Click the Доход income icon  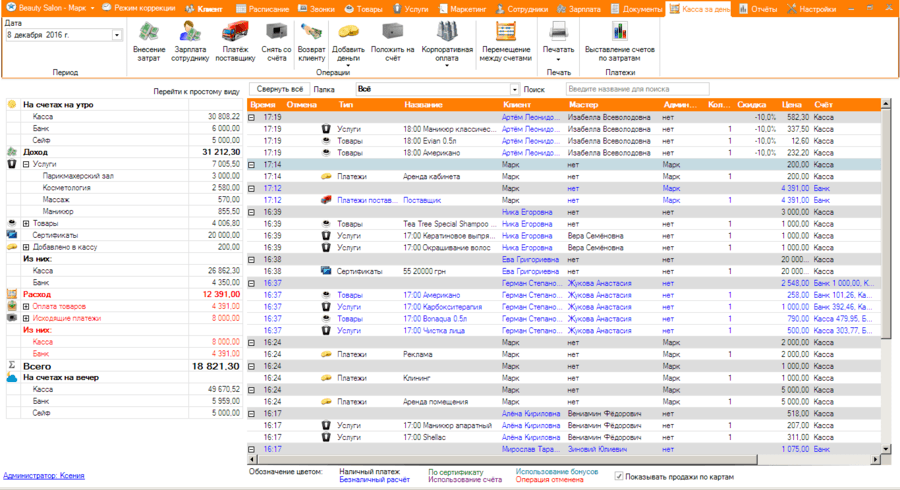[11, 152]
